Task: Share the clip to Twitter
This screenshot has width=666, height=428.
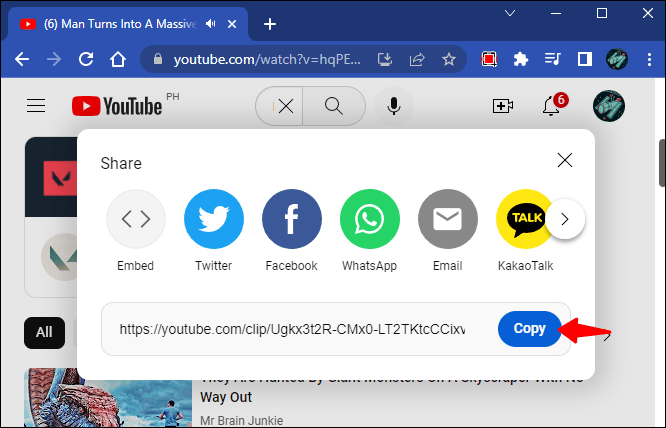Action: [214, 219]
